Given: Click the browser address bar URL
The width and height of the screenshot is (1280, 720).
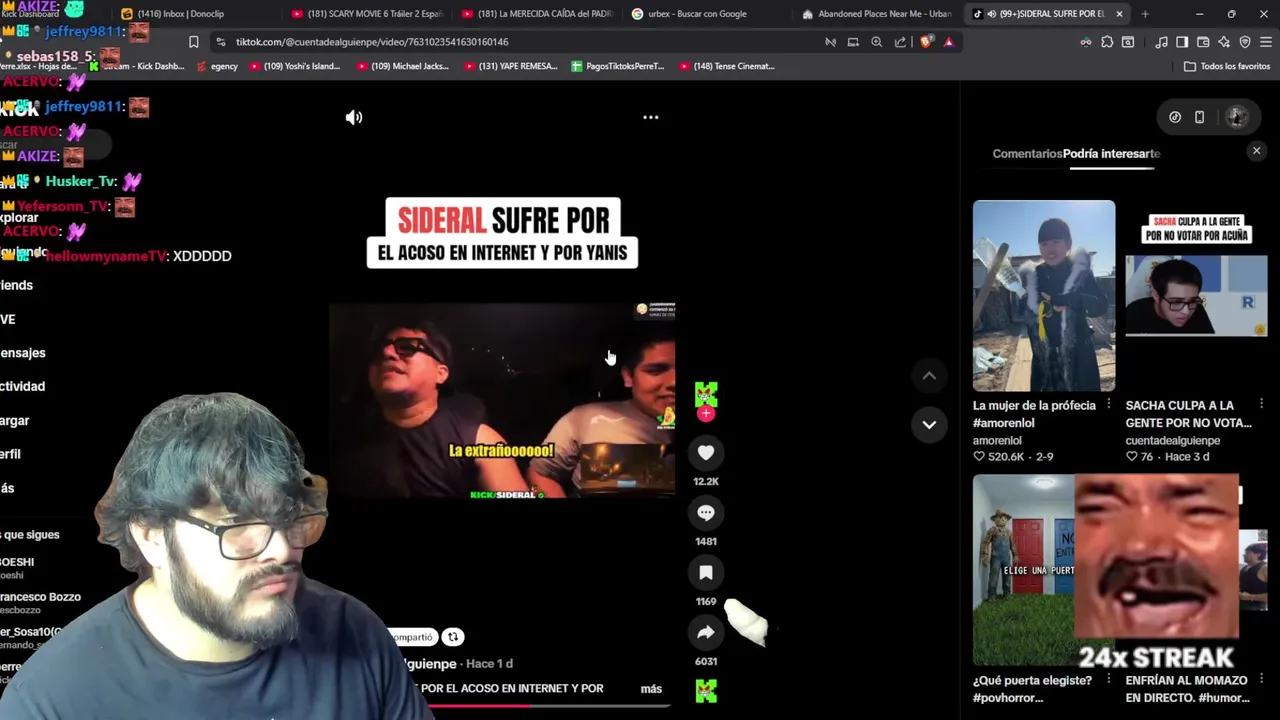Looking at the screenshot, I should point(372,42).
